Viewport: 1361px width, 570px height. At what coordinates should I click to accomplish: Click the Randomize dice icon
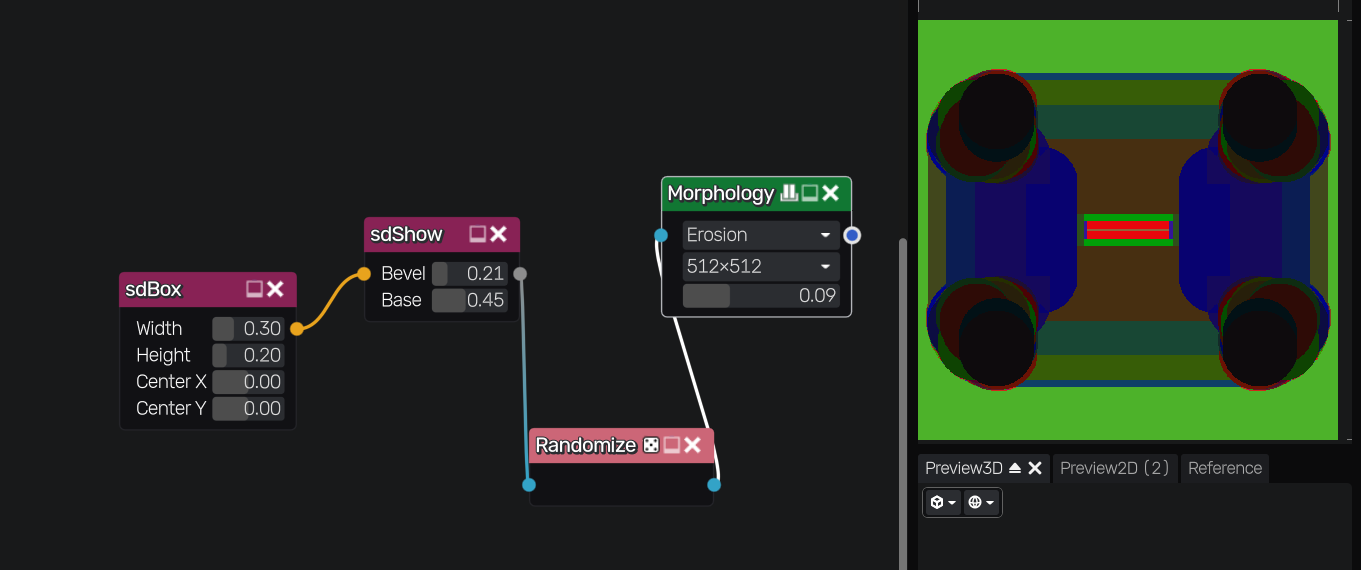(651, 445)
